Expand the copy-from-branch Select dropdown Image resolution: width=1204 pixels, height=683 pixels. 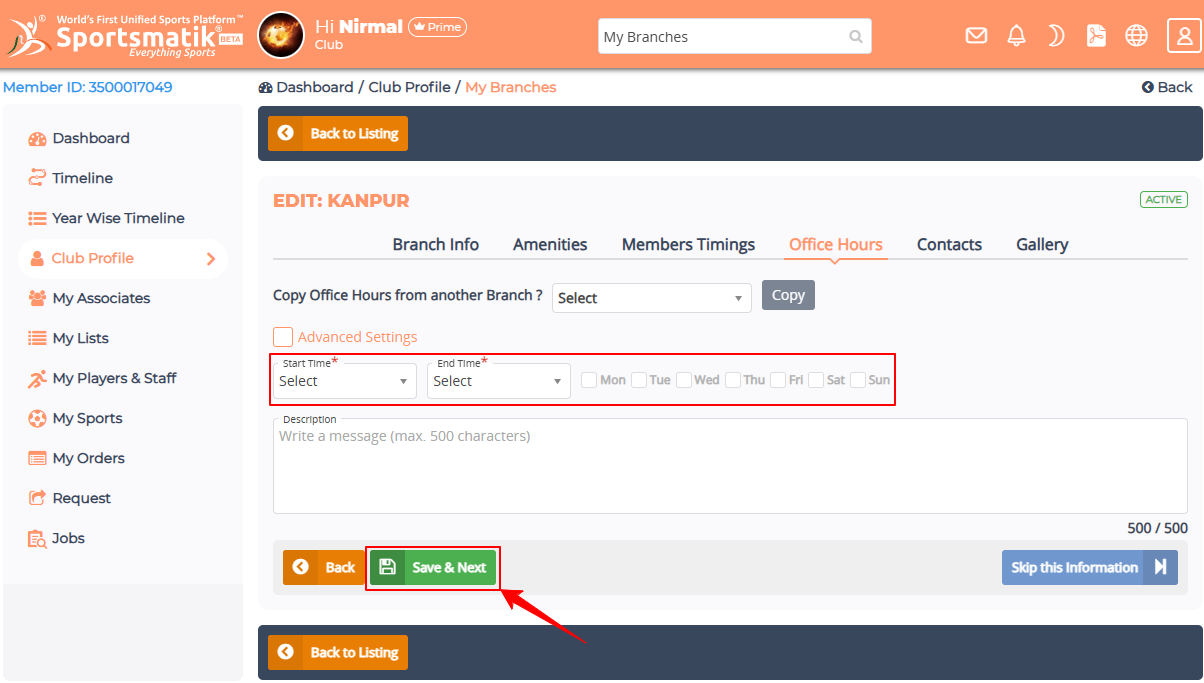point(652,298)
